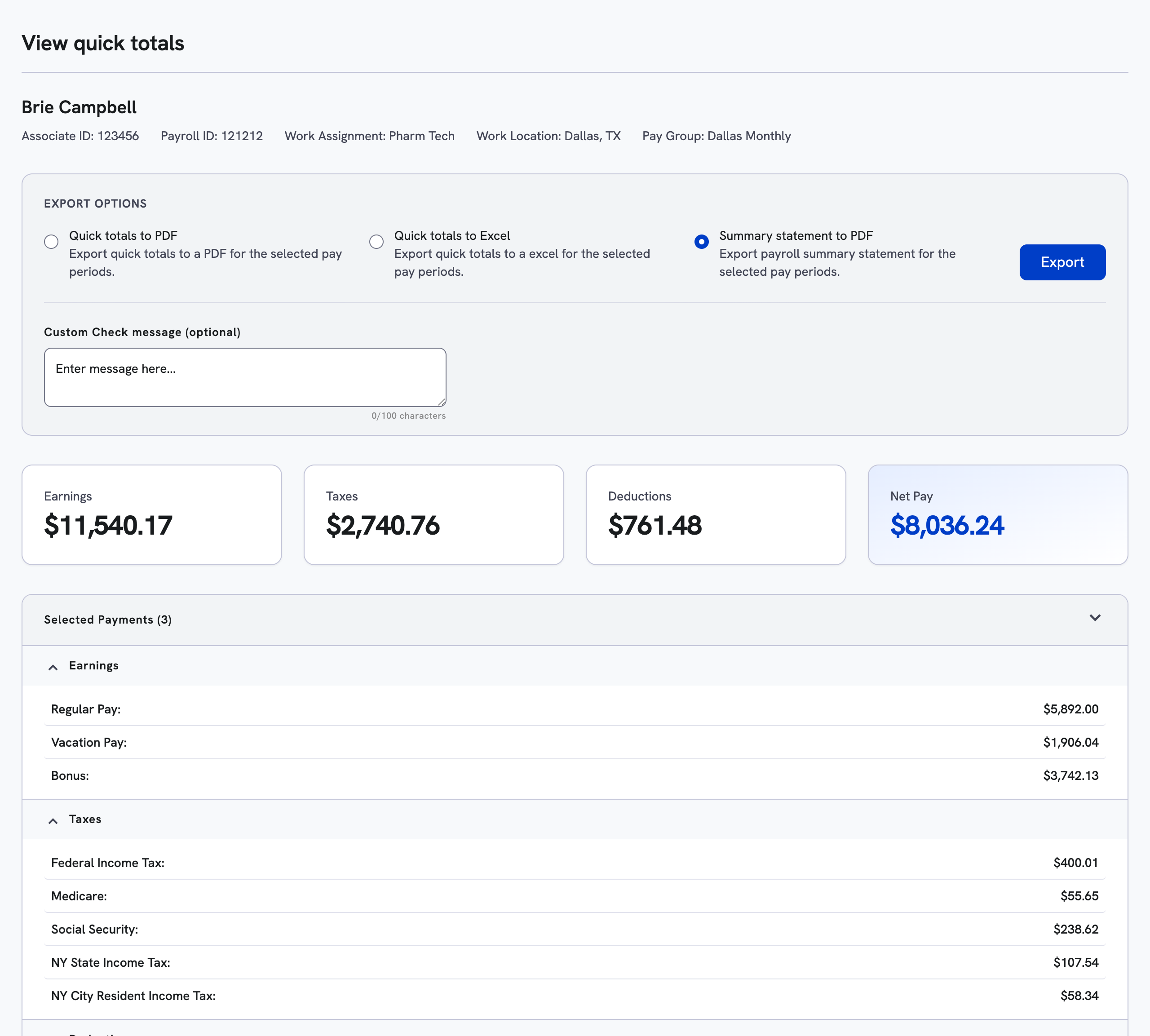The width and height of the screenshot is (1150, 1036).
Task: Click the Custom Check message (optional) label
Action: 142,332
